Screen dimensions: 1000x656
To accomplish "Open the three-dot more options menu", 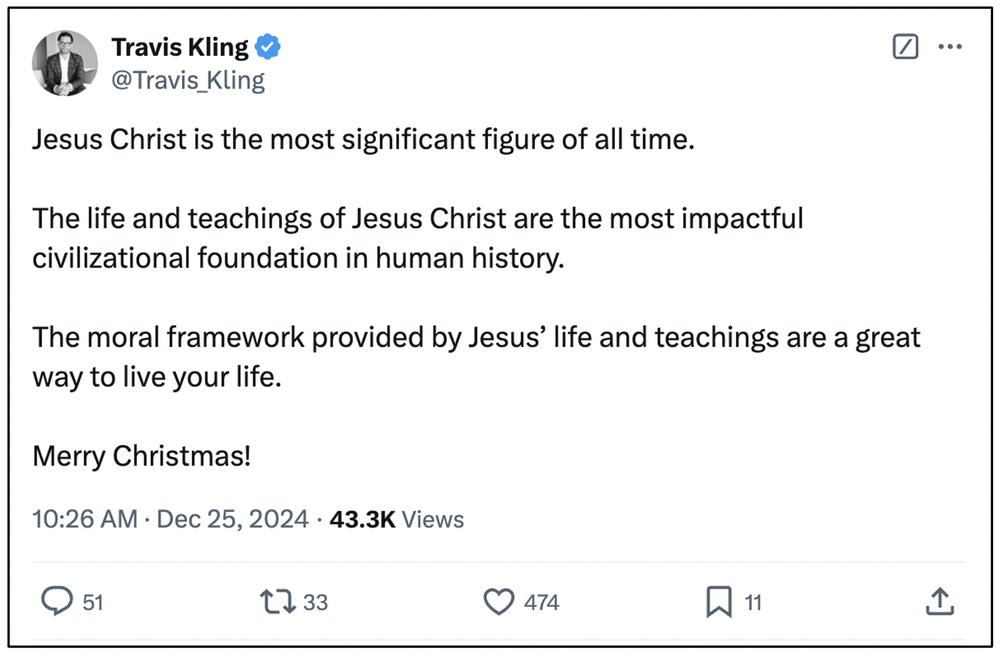I will 949,47.
